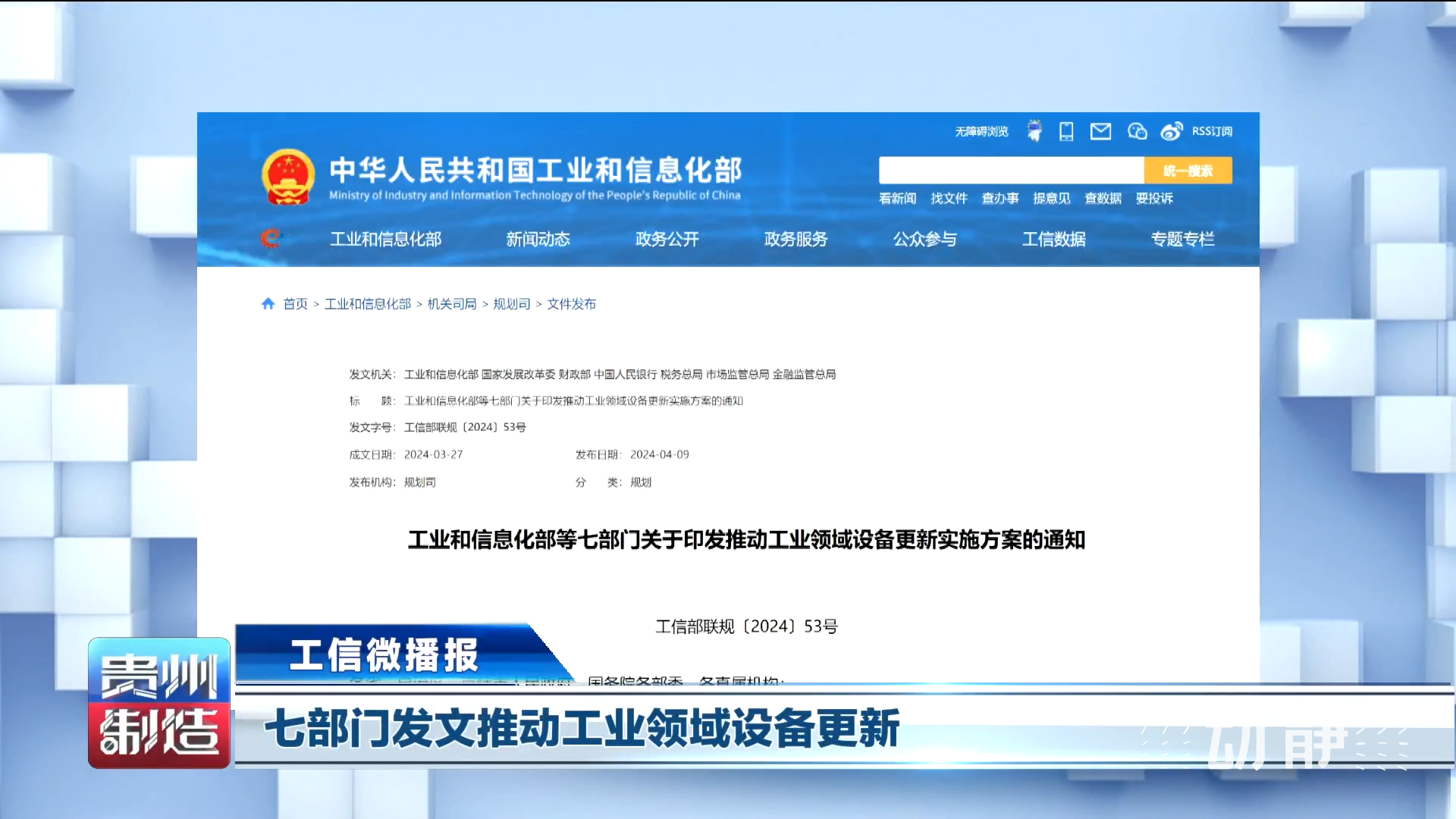This screenshot has height=819, width=1456.
Task: Click the 成文日期 2024-03-27 value
Action: coord(433,454)
